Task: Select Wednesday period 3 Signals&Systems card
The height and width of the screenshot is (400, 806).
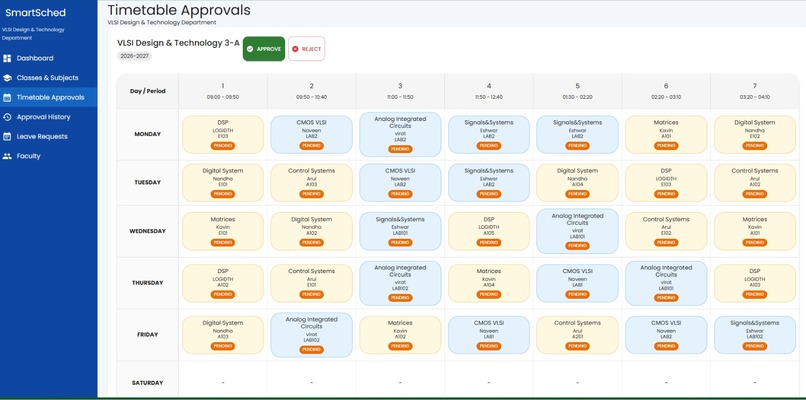Action: [400, 231]
